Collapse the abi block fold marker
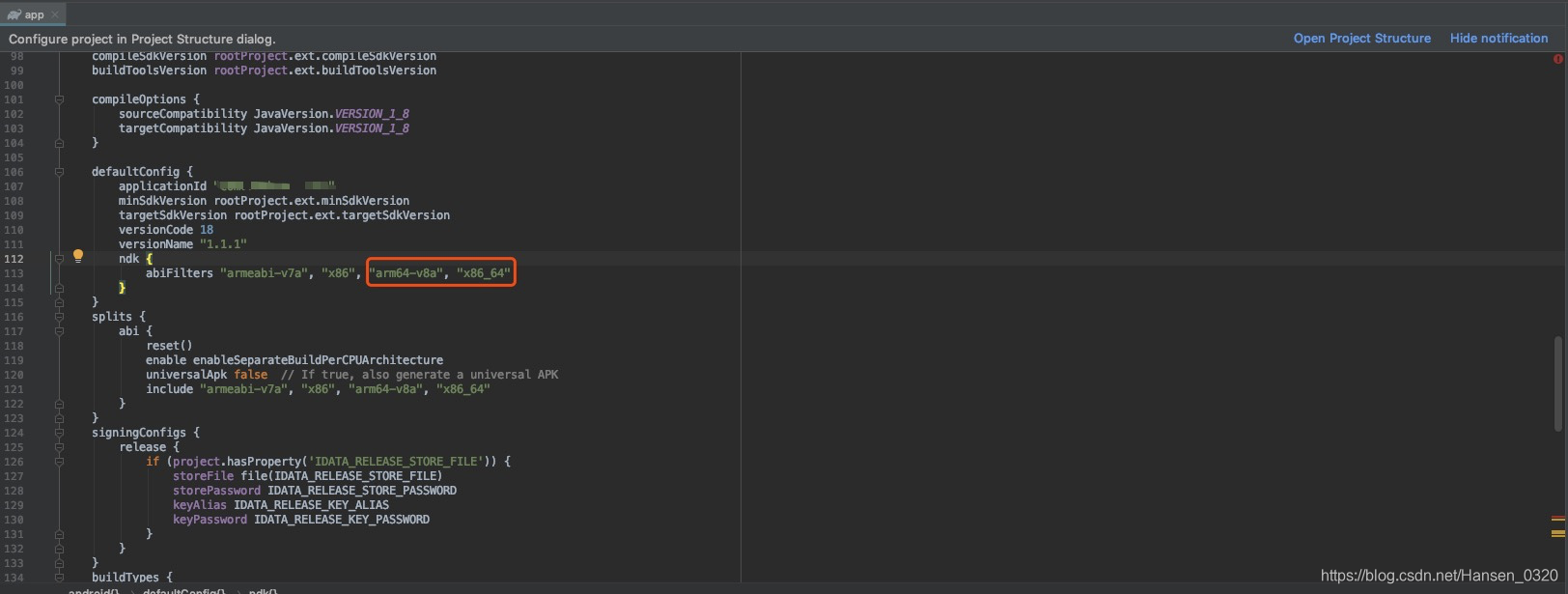 click(59, 331)
